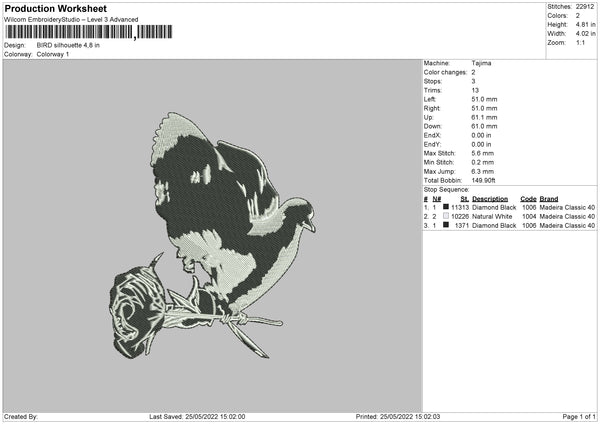The image size is (600, 424).
Task: Click the 'Description' column header
Action: [x=490, y=199]
